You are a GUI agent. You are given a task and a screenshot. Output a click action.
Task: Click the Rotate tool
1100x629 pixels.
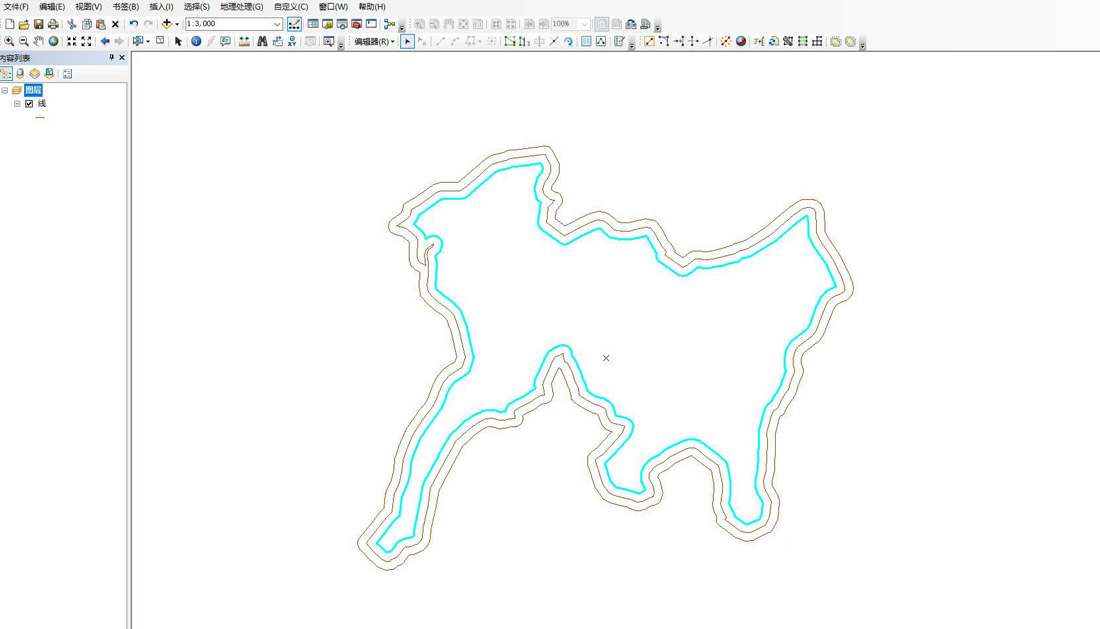tap(568, 41)
